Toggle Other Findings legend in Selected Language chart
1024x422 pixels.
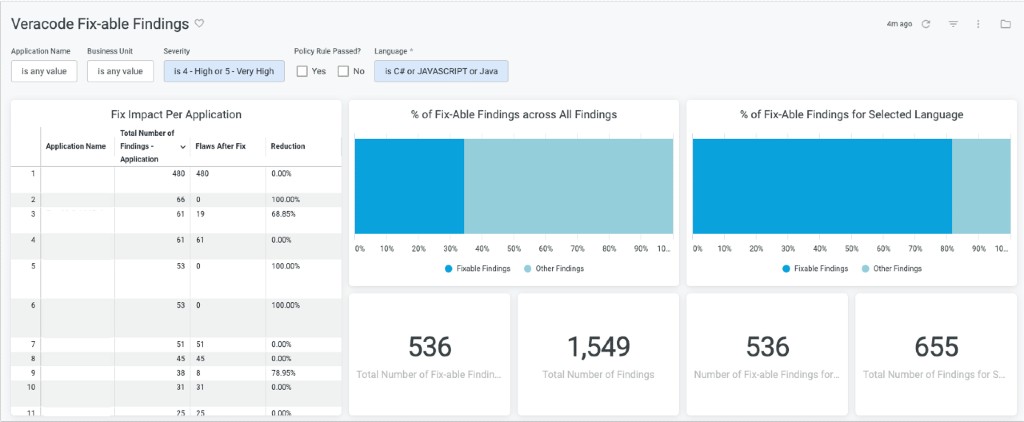(x=891, y=268)
